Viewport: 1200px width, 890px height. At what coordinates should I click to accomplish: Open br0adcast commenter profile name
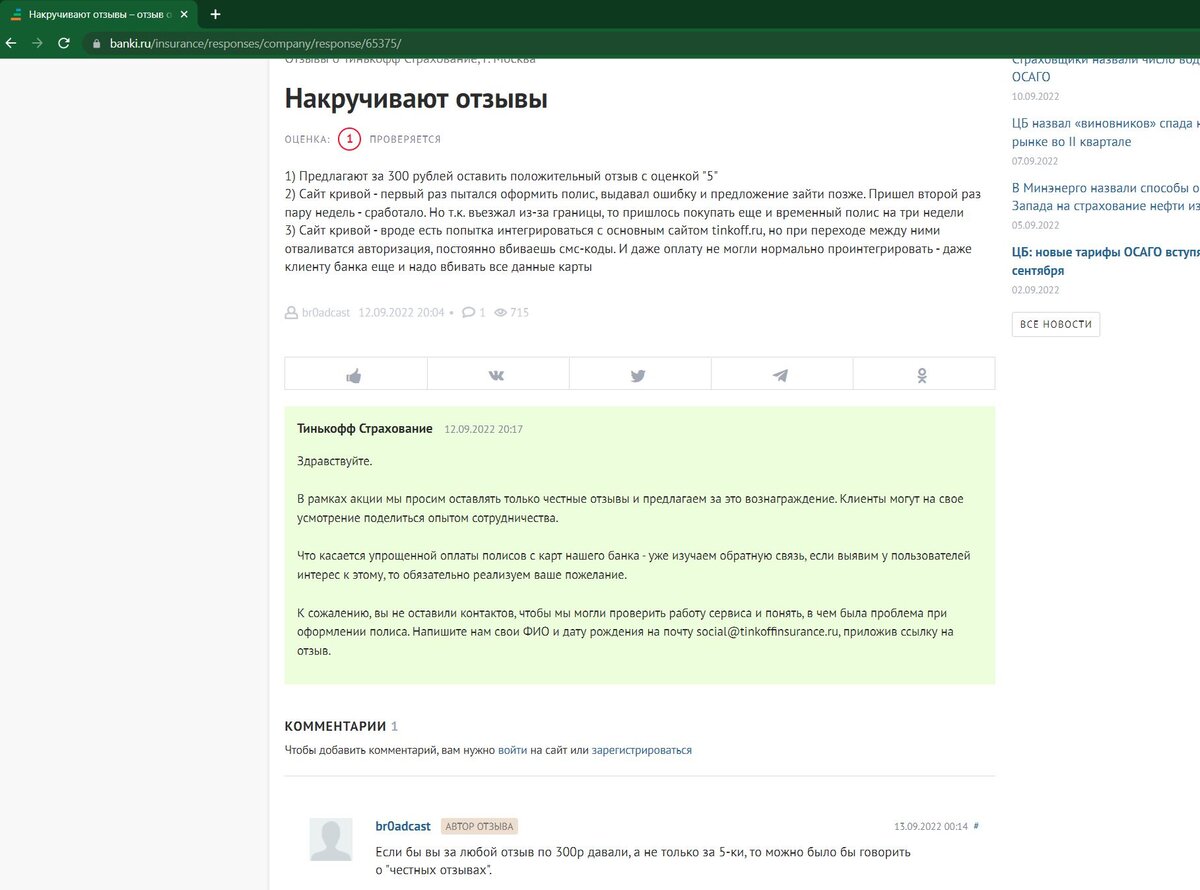(403, 826)
